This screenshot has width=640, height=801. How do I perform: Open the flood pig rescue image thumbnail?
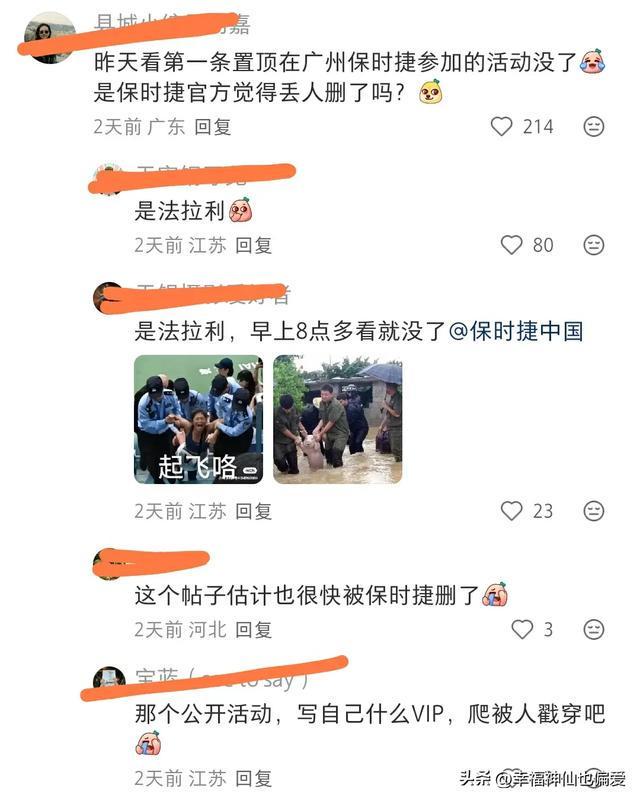click(338, 419)
